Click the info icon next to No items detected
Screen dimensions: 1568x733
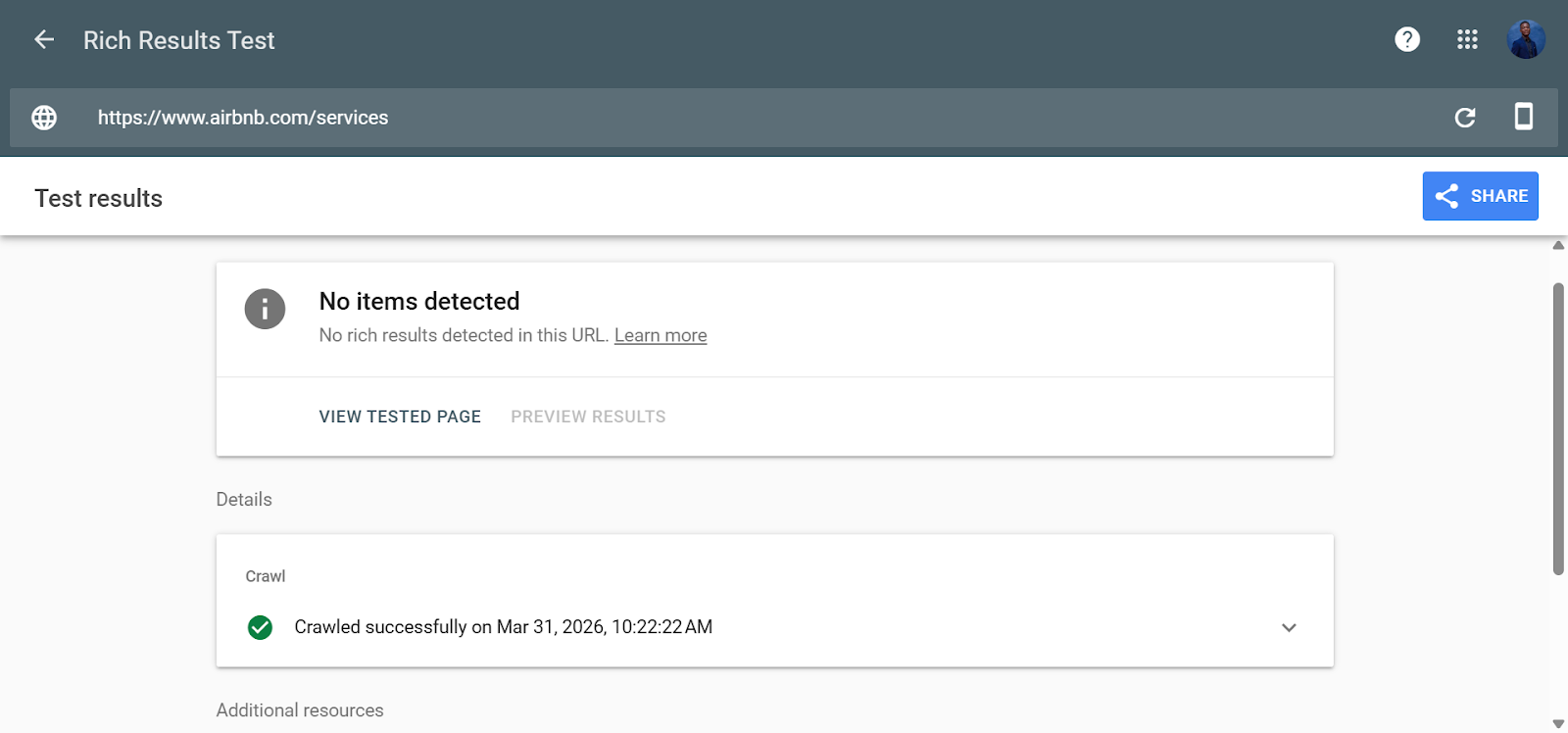pos(263,309)
